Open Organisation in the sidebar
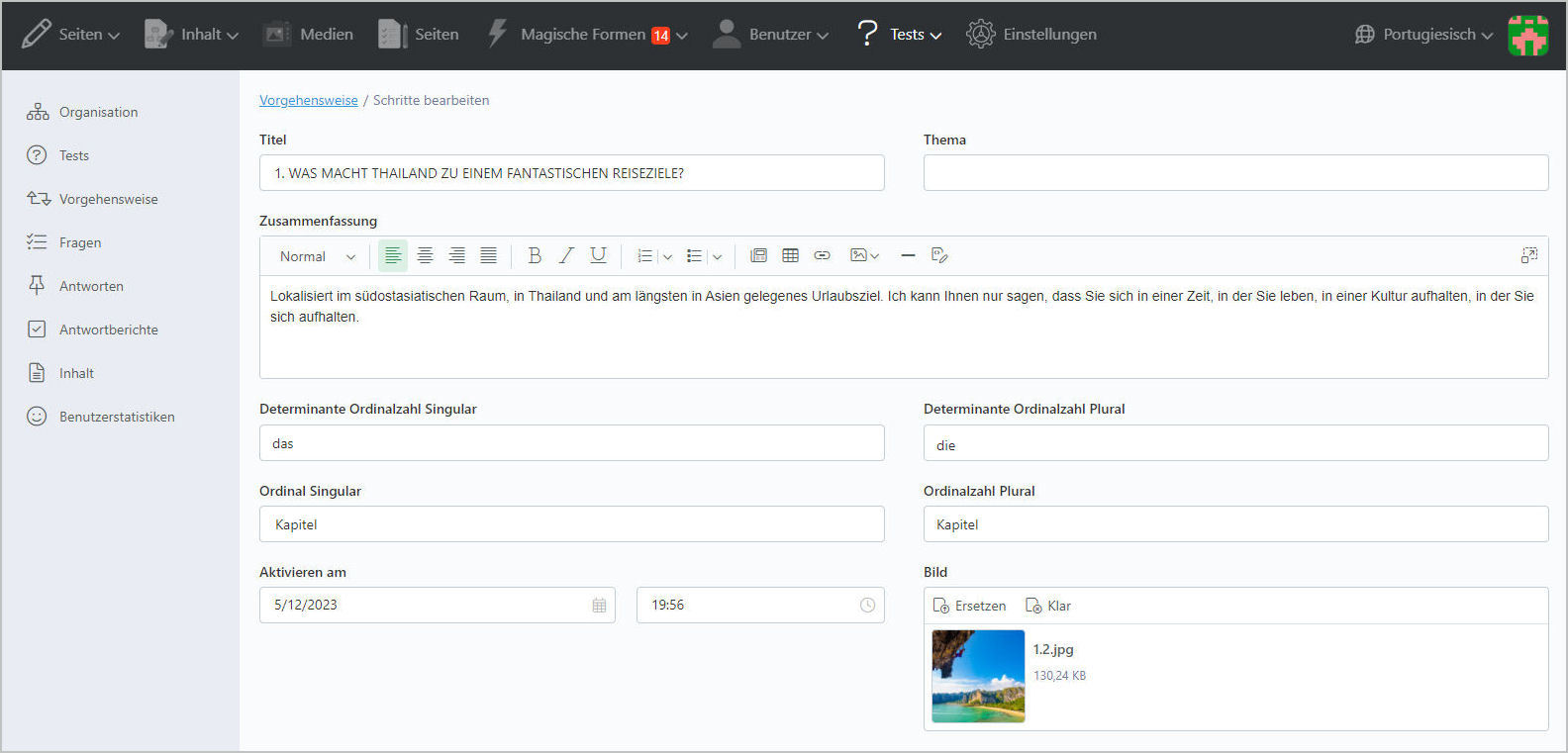Viewport: 1568px width, 753px height. (82, 112)
